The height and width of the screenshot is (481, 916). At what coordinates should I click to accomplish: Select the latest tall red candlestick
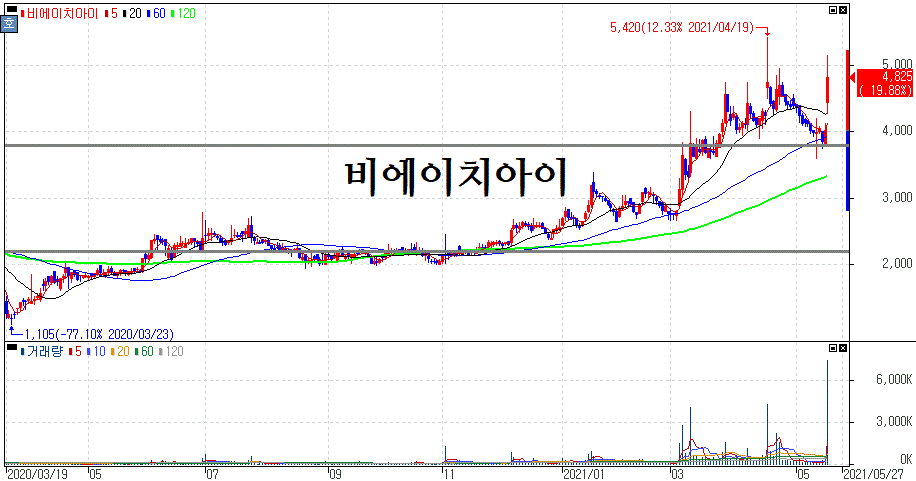point(828,85)
